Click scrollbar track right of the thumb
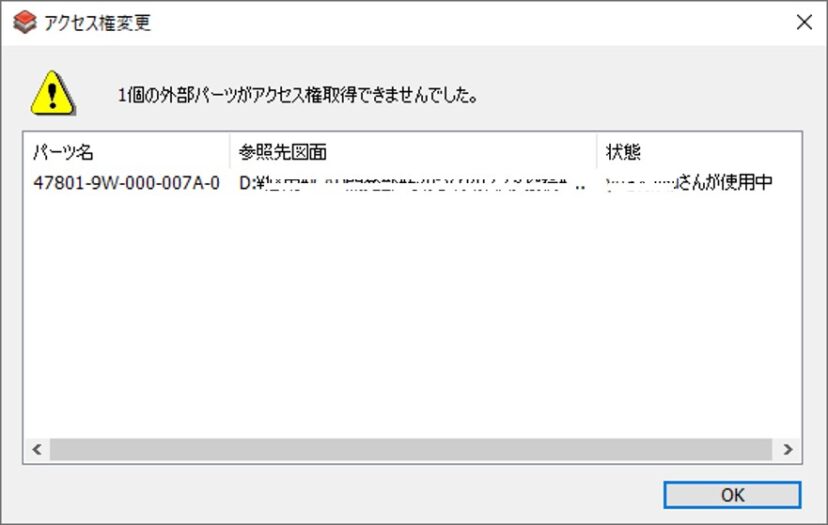The width and height of the screenshot is (828, 525). 775,450
